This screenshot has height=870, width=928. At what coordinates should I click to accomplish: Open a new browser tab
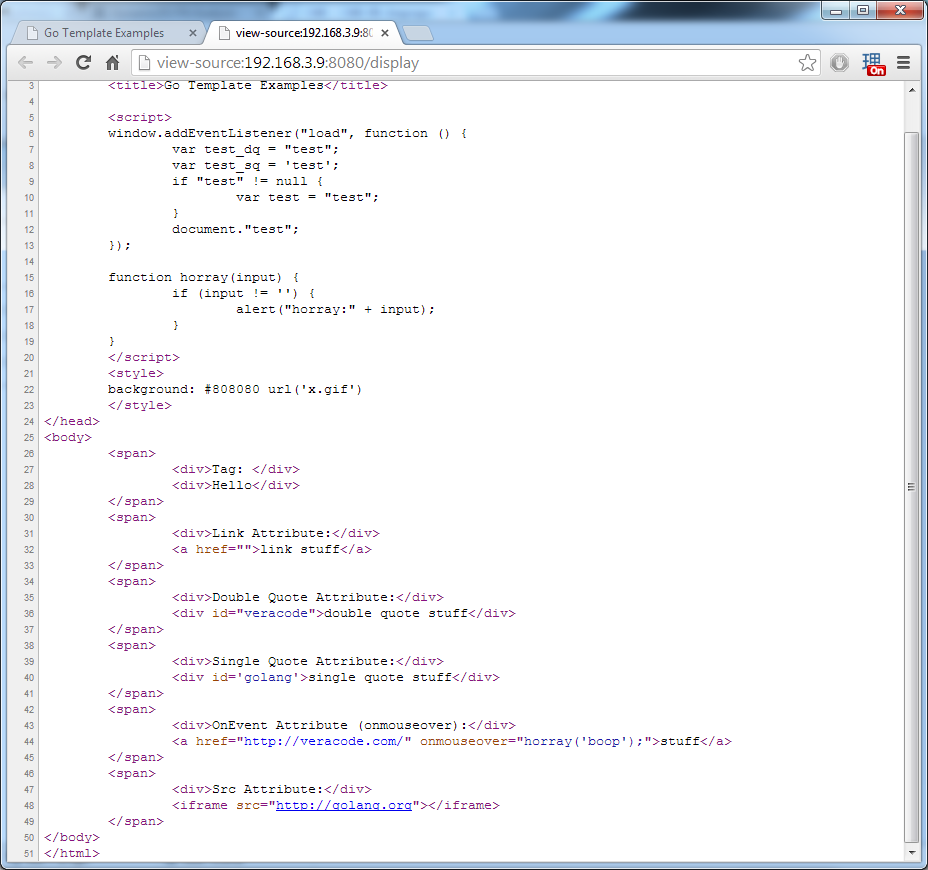418,34
